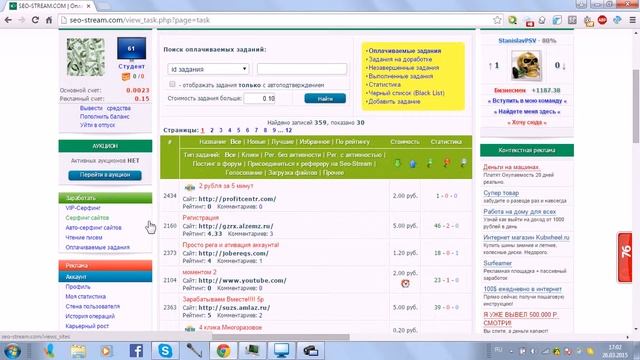Select Авто-серфинг сайтов link
640x360 pixels.
(93, 227)
